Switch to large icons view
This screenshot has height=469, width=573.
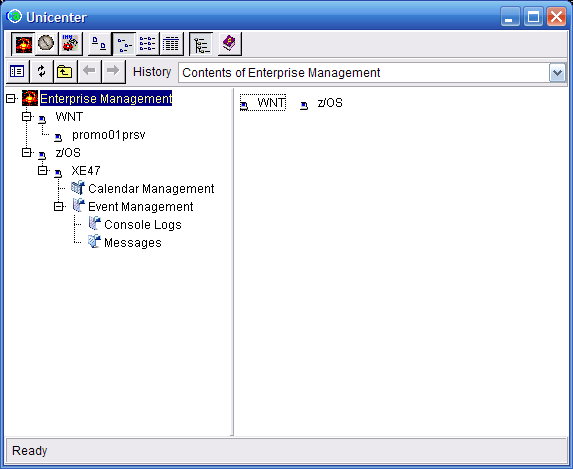[x=99, y=44]
